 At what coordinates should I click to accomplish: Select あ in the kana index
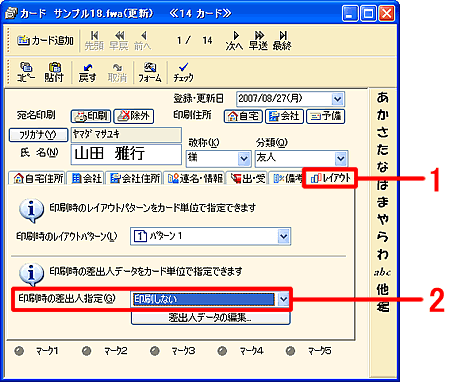pyautogui.click(x=383, y=97)
